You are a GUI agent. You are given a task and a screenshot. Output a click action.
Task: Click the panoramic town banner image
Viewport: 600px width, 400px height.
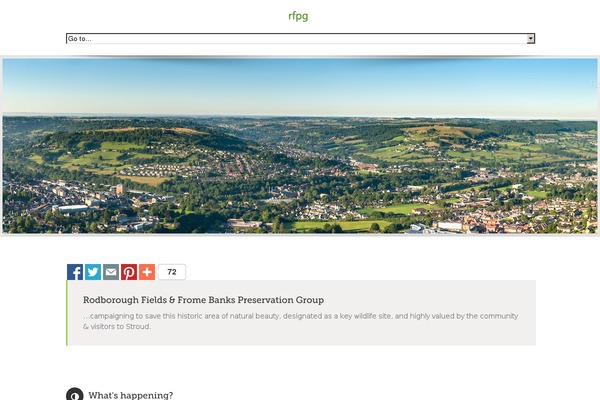[300, 146]
